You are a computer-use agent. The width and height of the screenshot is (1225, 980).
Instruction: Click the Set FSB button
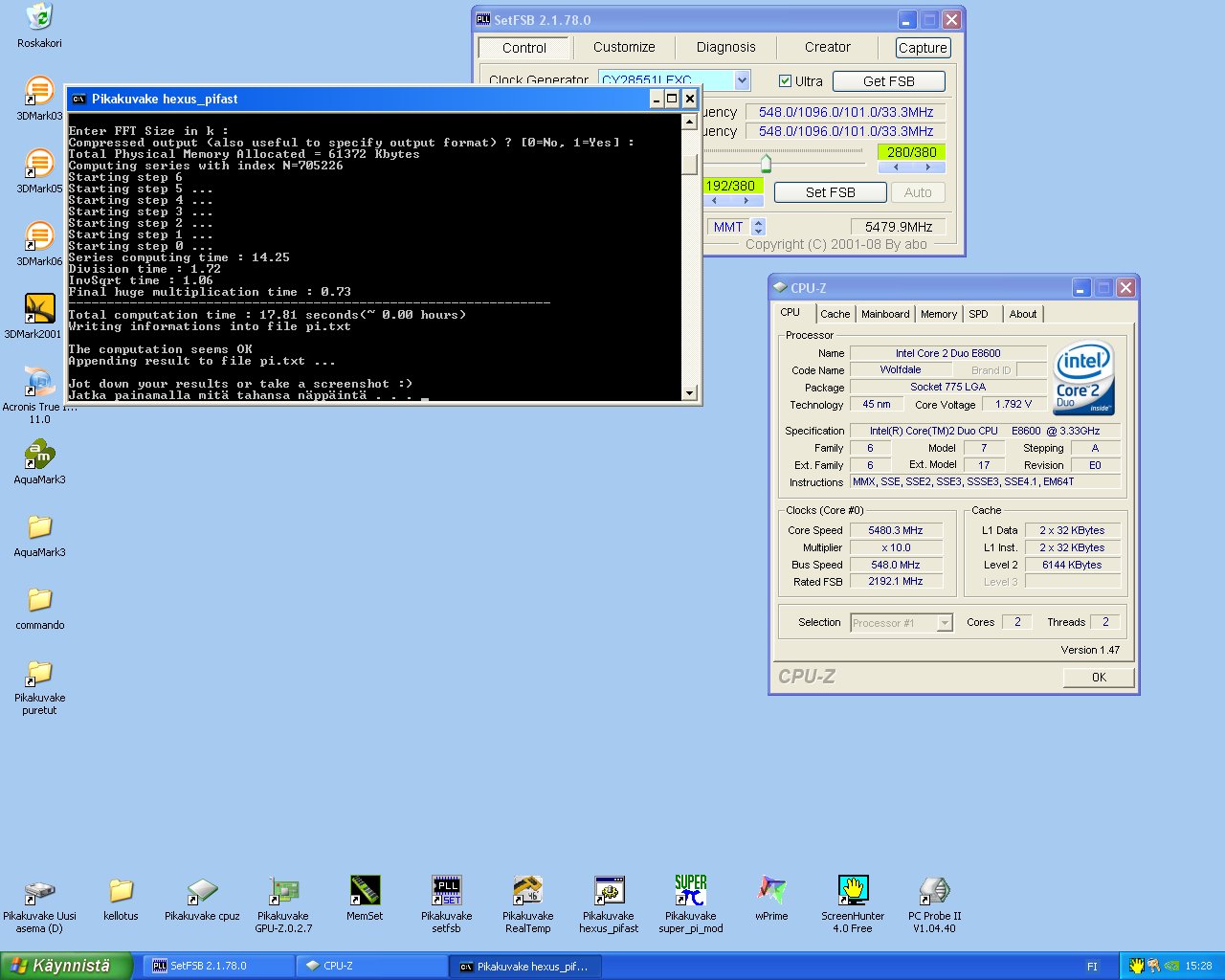[830, 192]
